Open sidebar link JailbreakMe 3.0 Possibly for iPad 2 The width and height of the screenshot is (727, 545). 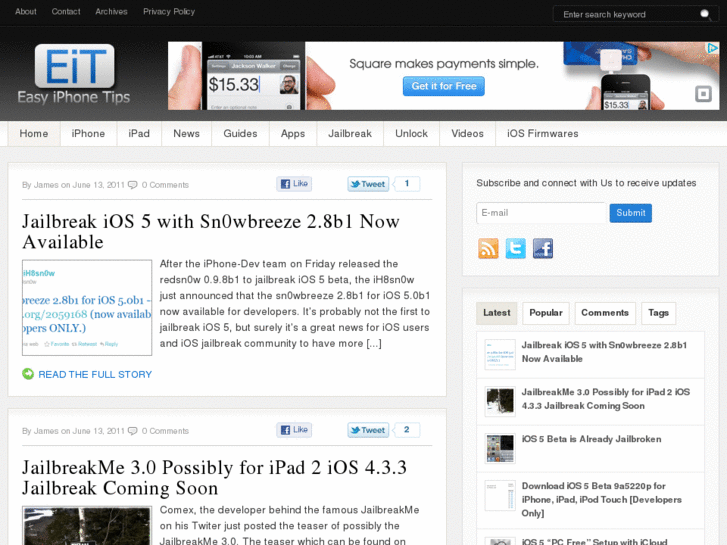click(606, 399)
